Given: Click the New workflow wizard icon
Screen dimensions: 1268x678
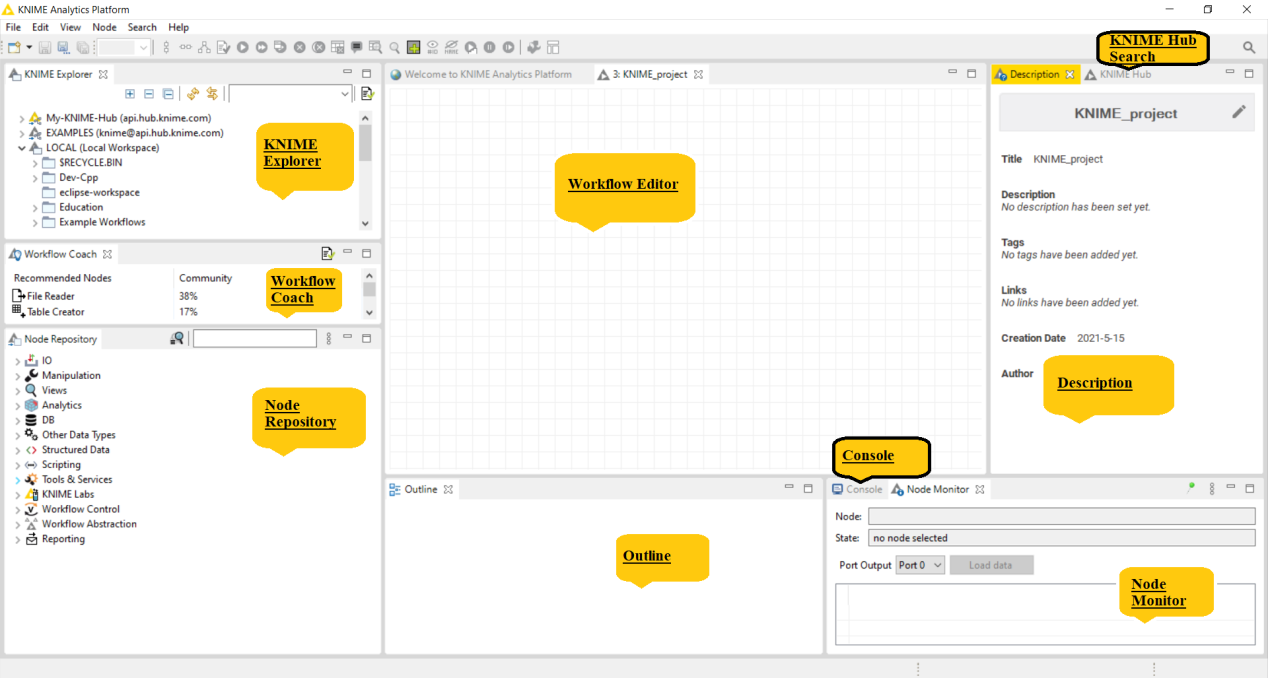Looking at the screenshot, I should click(x=14, y=47).
